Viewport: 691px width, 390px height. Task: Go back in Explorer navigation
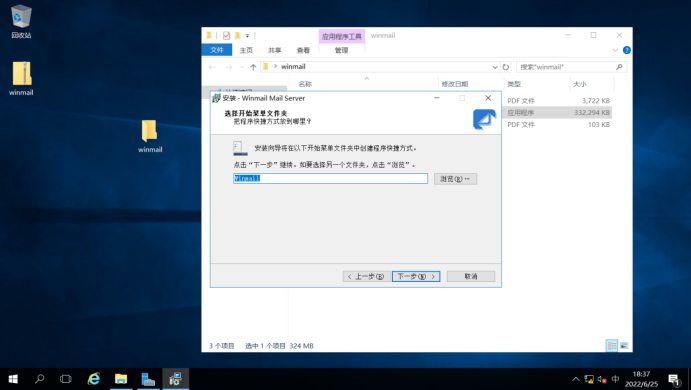(212, 67)
